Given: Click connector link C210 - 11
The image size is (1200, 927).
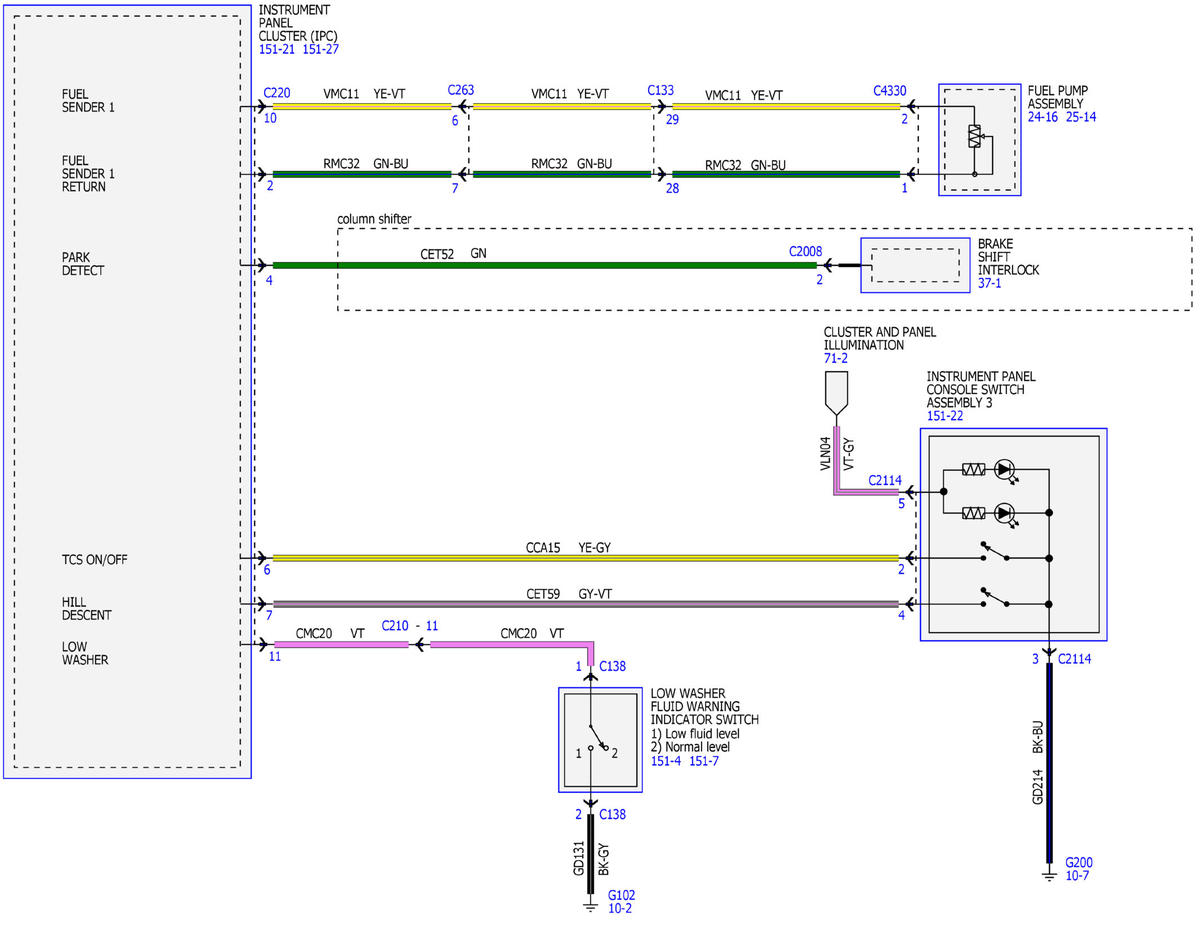Looking at the screenshot, I should [410, 625].
